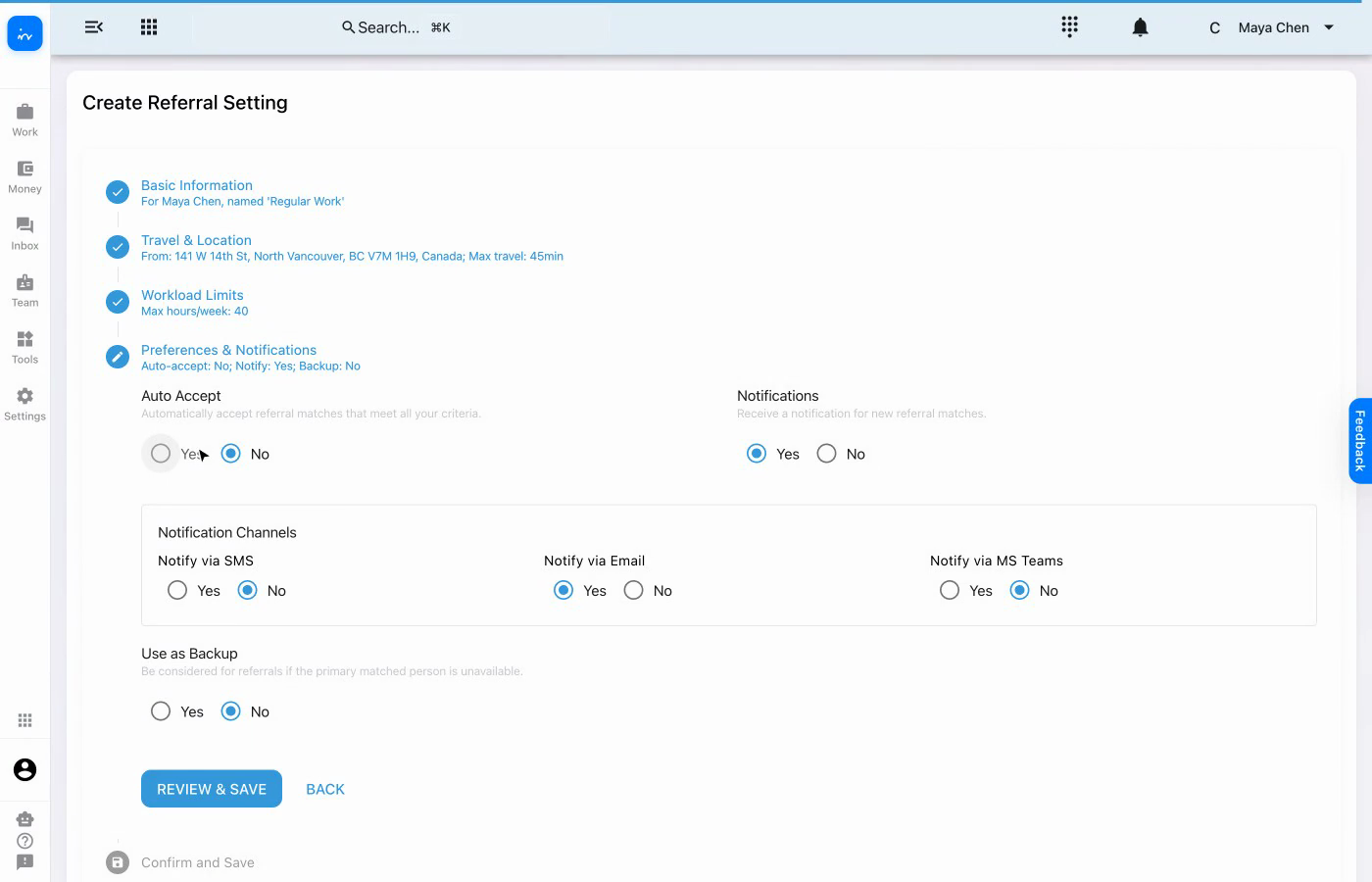1372x882 pixels.
Task: Open the feedback chat icon in sidebar
Action: coord(25,862)
